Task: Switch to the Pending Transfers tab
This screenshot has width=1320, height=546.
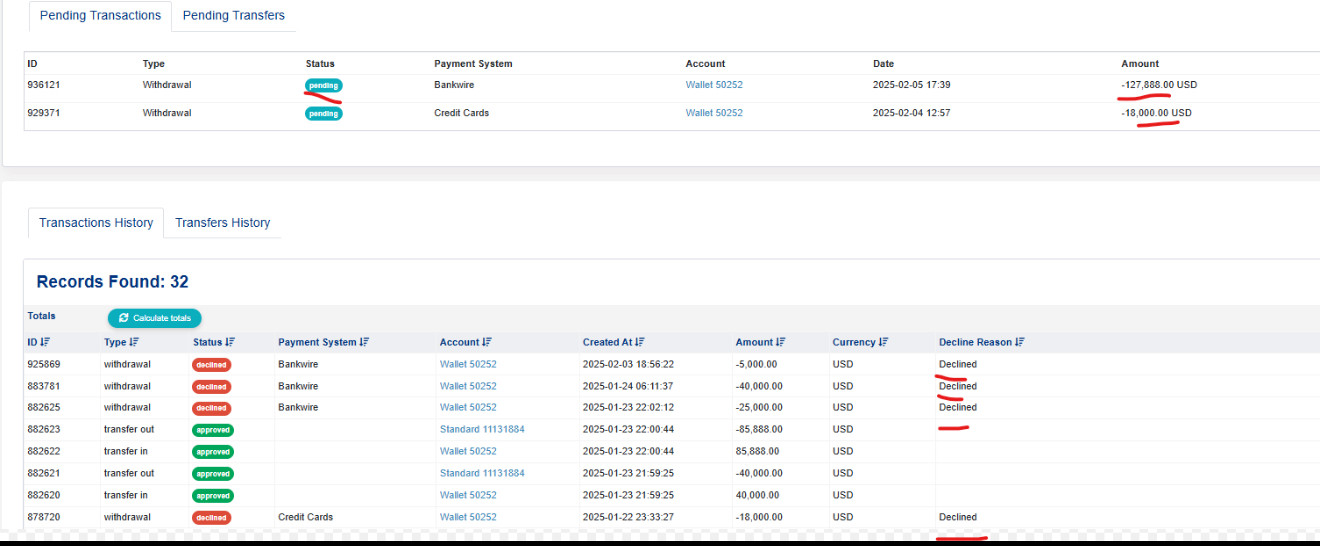Action: 233,15
